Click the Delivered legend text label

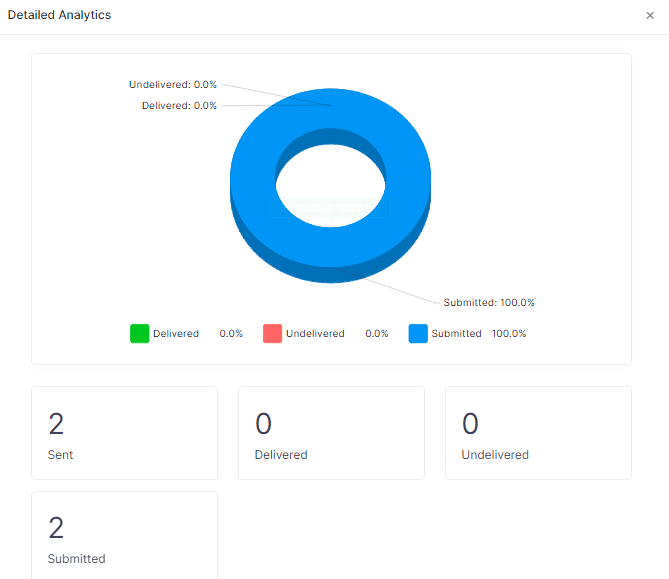pyautogui.click(x=176, y=334)
